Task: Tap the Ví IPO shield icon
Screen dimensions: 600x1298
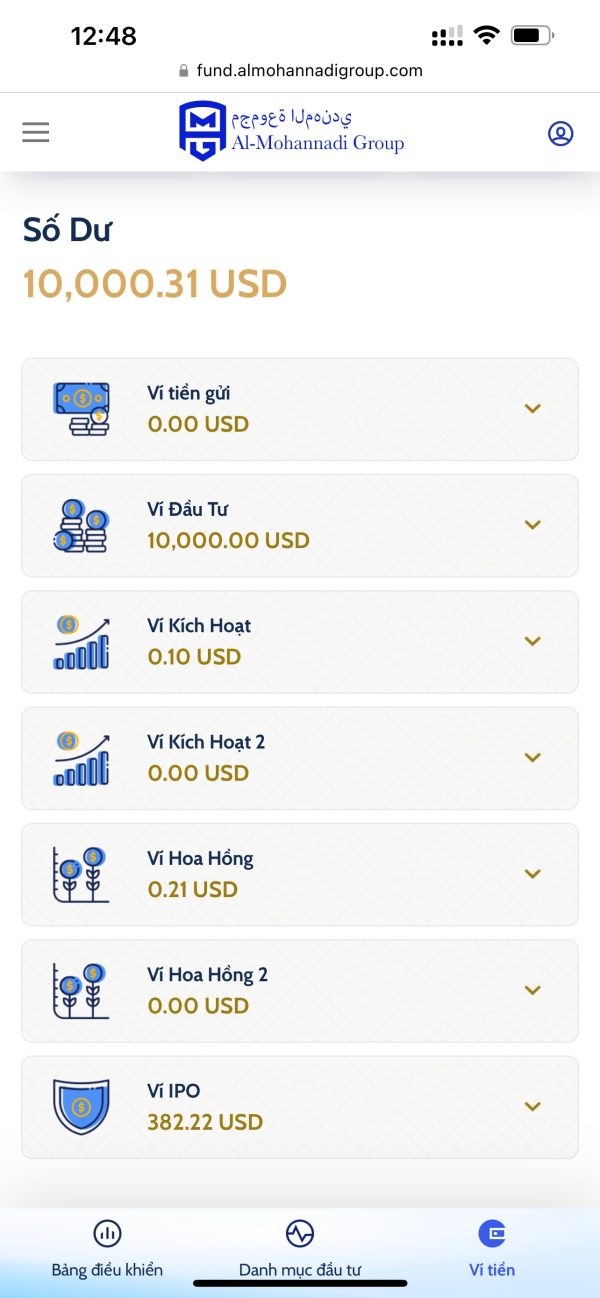Action: pos(81,1106)
